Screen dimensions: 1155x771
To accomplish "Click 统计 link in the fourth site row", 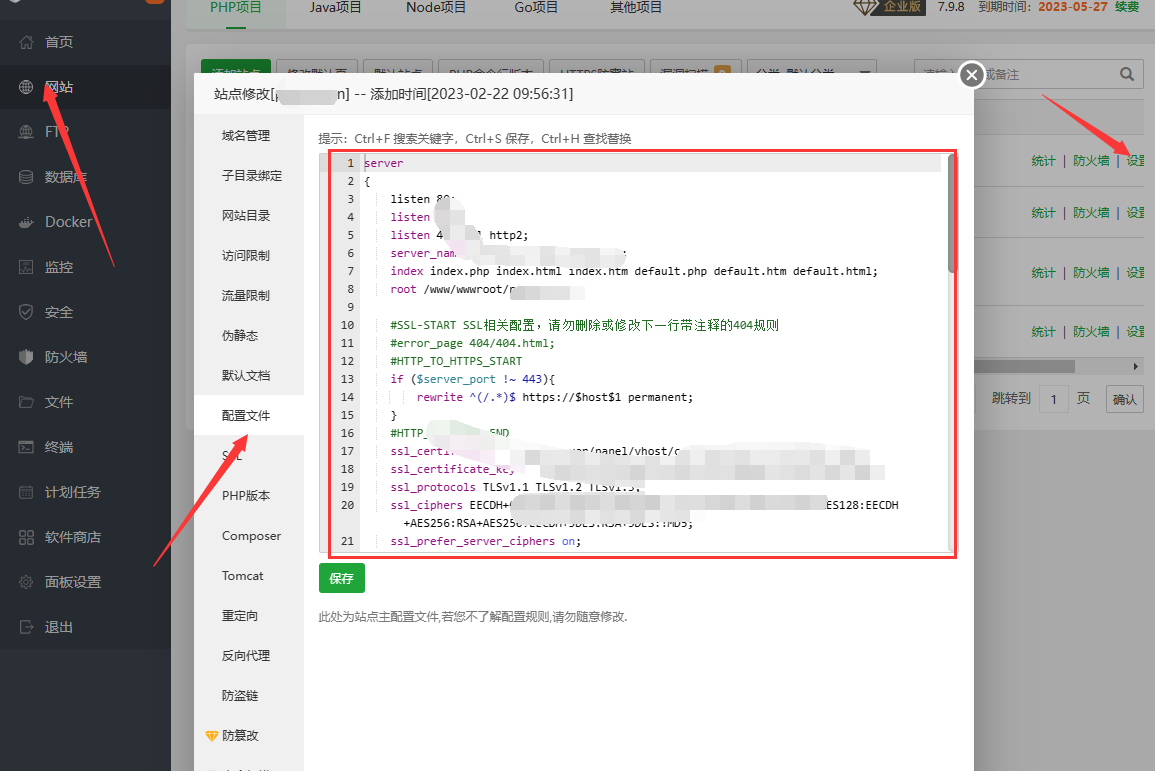I will [x=1043, y=332].
